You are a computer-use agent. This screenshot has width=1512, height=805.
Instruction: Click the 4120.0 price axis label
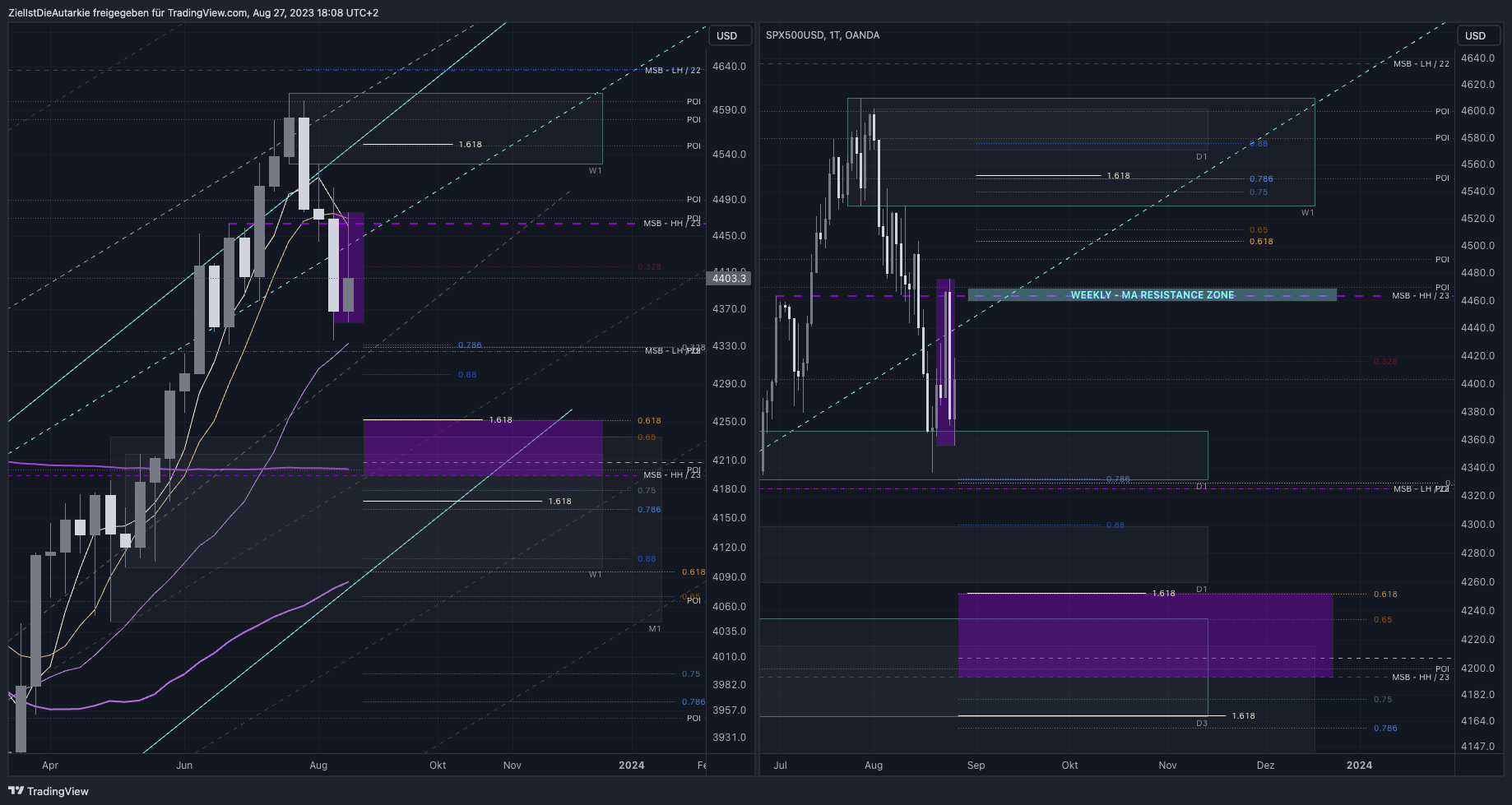(729, 548)
